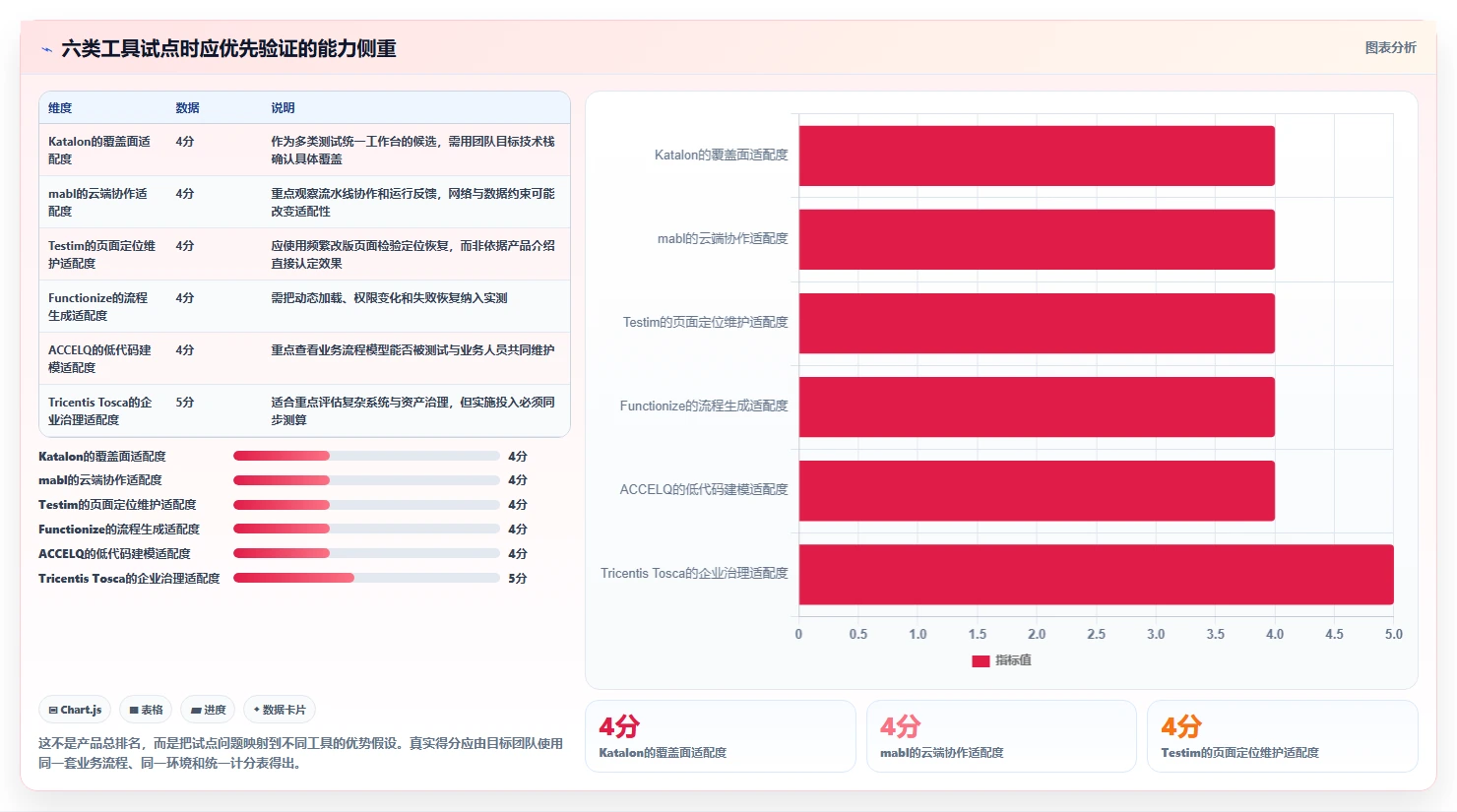Click the Functionize的流程生成适配度 chart bar
This screenshot has height=812, width=1457.
click(1037, 406)
